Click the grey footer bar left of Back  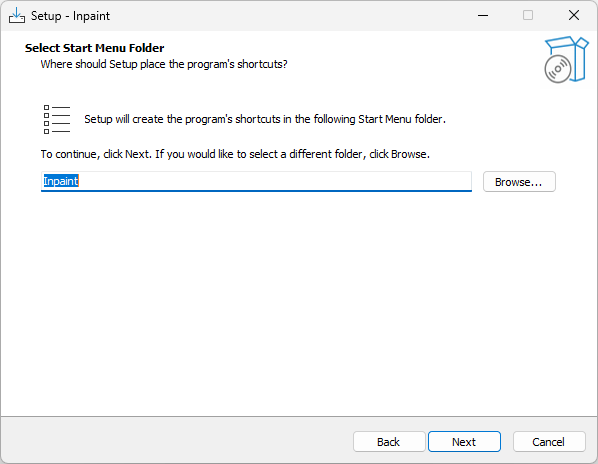pyautogui.click(x=175, y=441)
